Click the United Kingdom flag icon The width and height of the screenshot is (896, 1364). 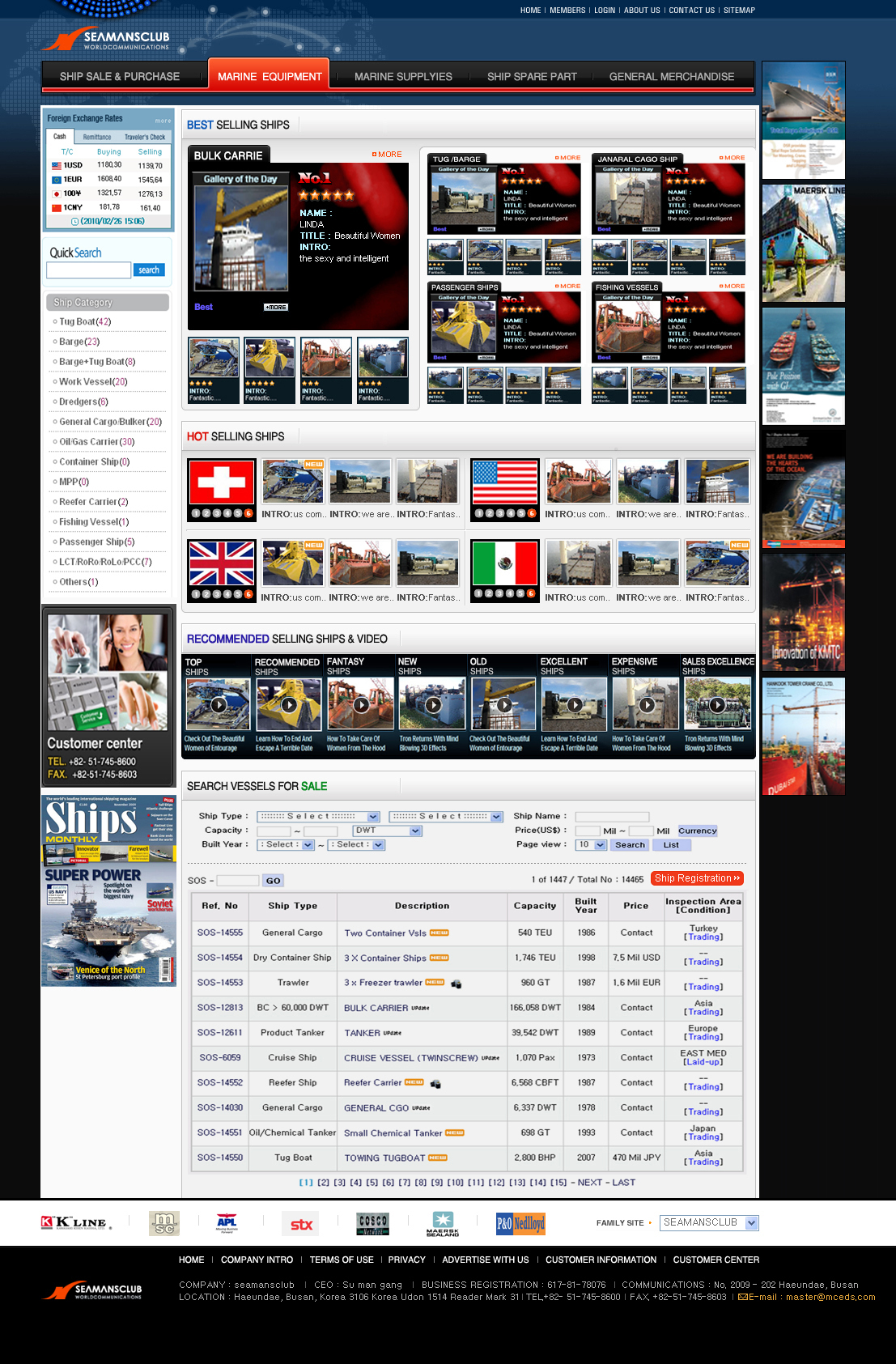tap(221, 563)
